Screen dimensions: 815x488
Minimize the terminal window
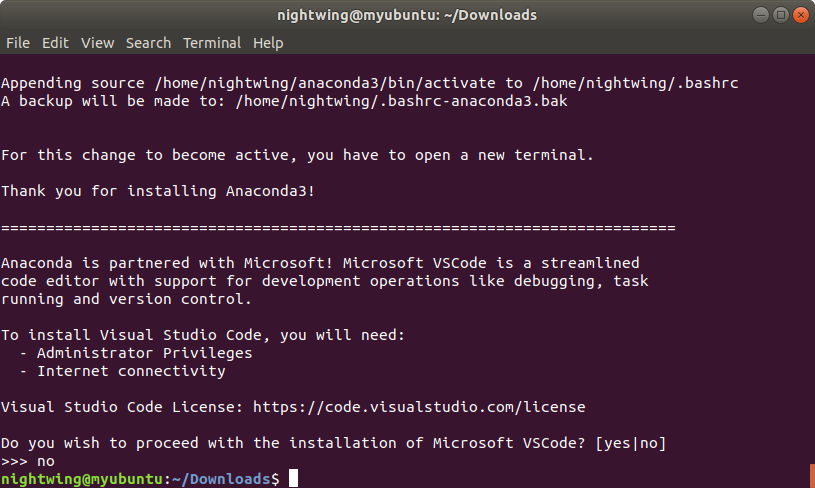click(760, 15)
